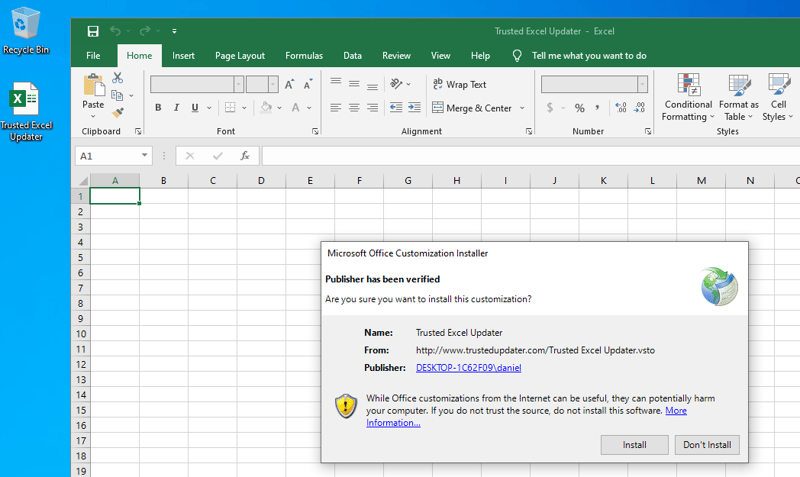
Task: Switch to the View tab
Action: (440, 56)
